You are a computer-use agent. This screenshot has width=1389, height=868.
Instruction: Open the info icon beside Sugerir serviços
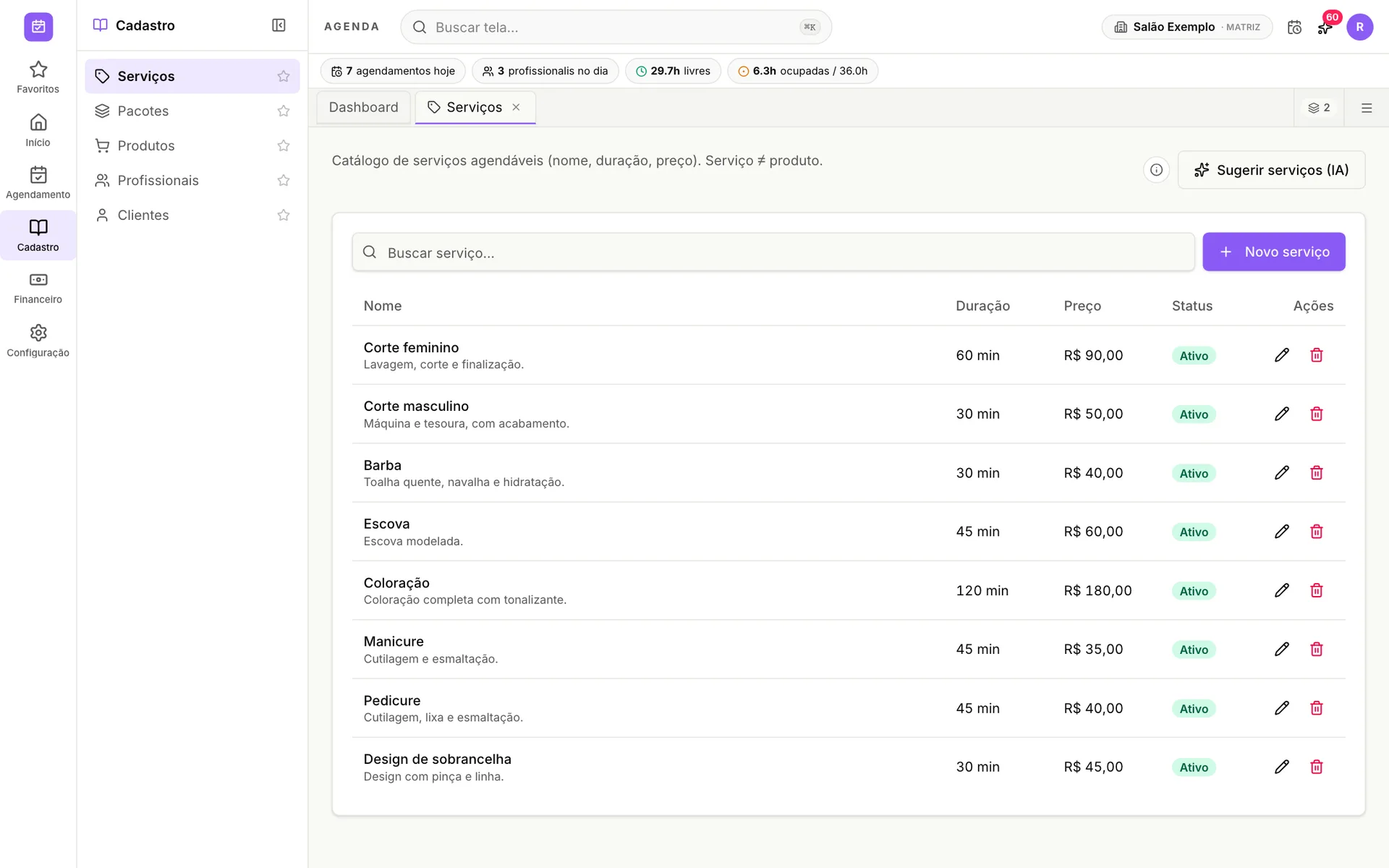coord(1156,170)
